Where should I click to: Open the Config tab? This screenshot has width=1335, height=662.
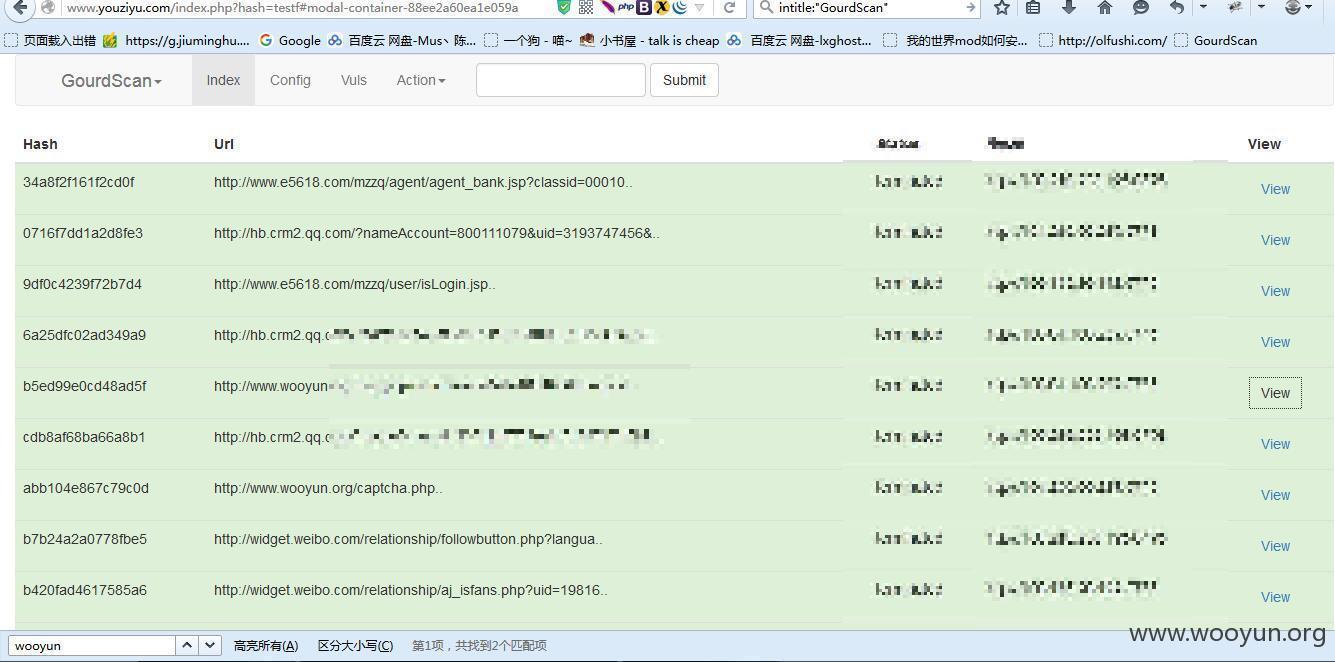[290, 80]
